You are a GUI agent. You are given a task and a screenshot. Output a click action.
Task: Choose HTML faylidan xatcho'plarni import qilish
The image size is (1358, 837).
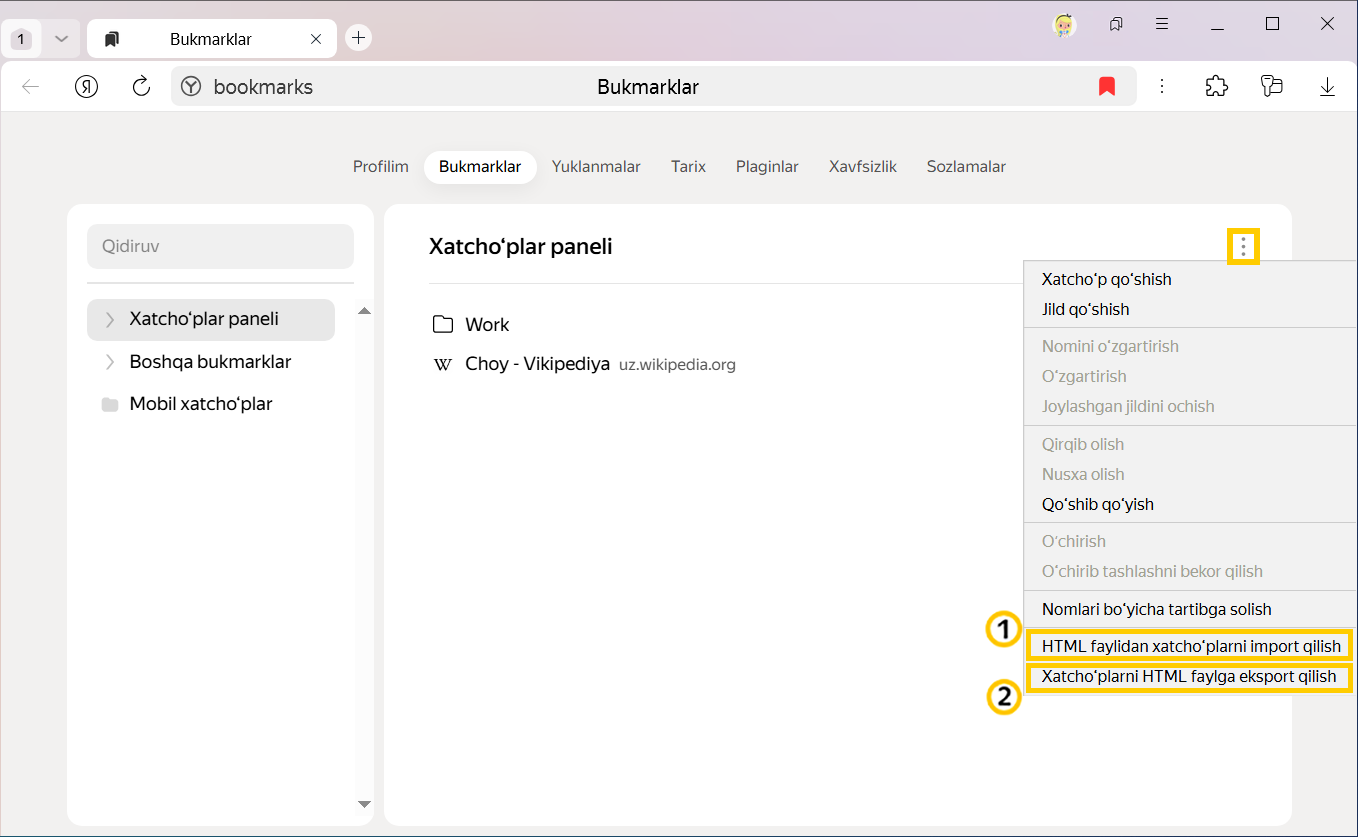pos(1190,646)
